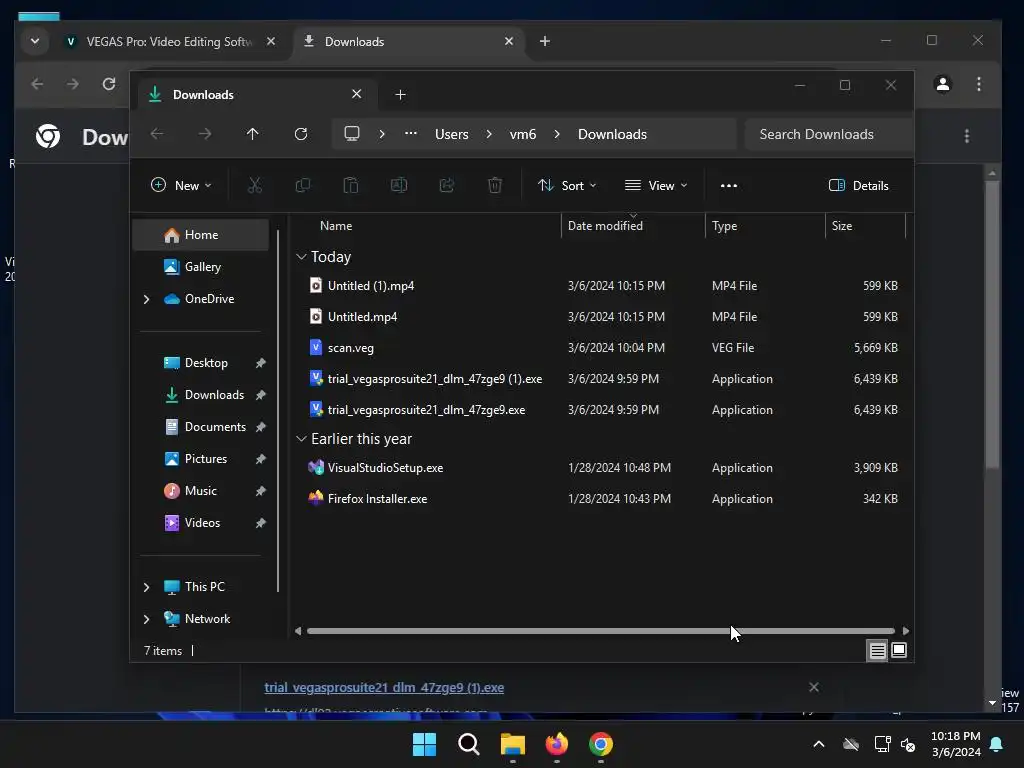Viewport: 1024px width, 768px height.
Task: Click the Delete trash icon
Action: click(x=495, y=185)
